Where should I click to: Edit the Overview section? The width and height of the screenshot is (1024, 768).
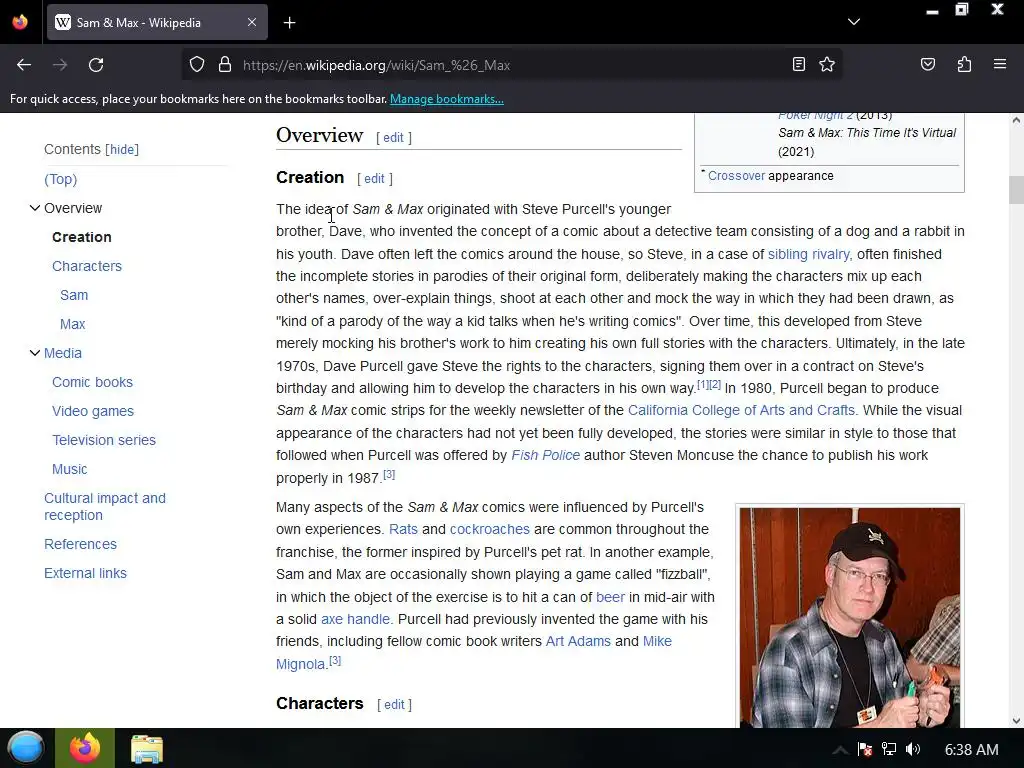(393, 138)
